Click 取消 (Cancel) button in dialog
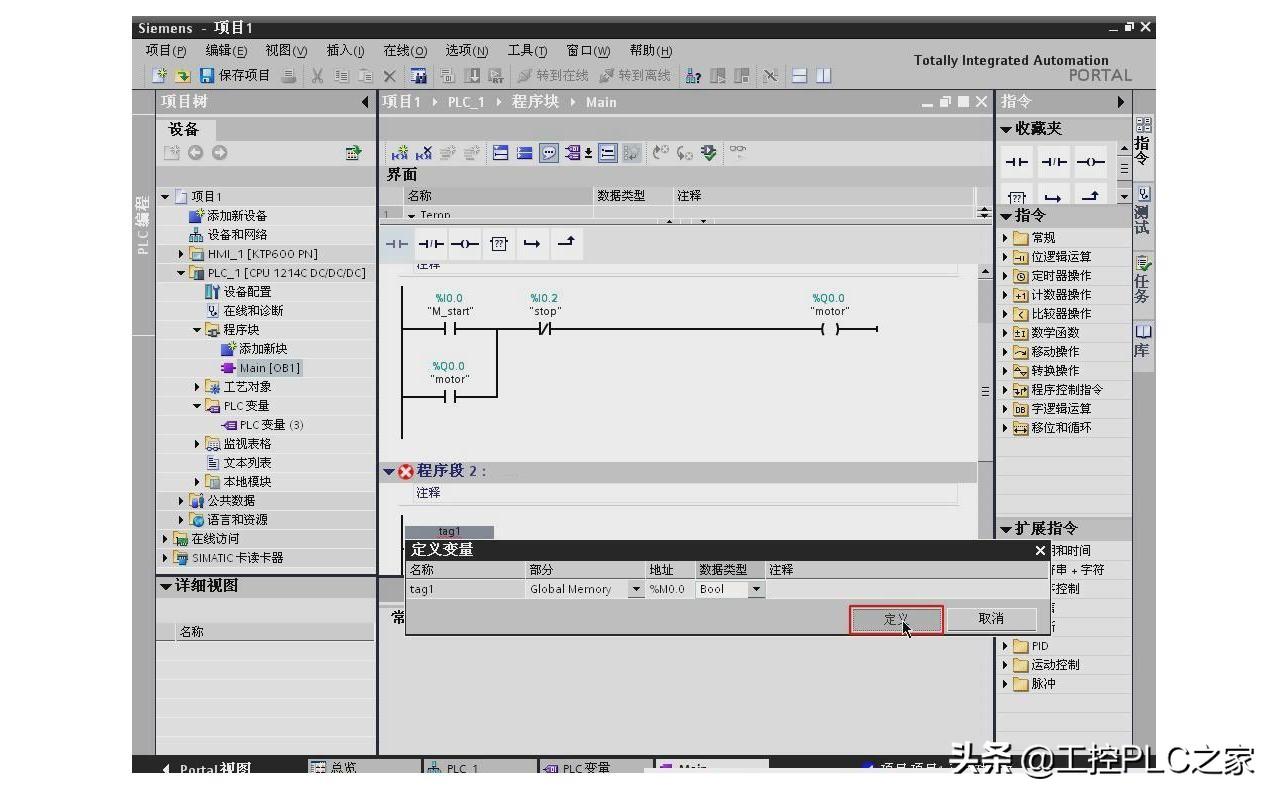The image size is (1280, 800). [x=991, y=619]
